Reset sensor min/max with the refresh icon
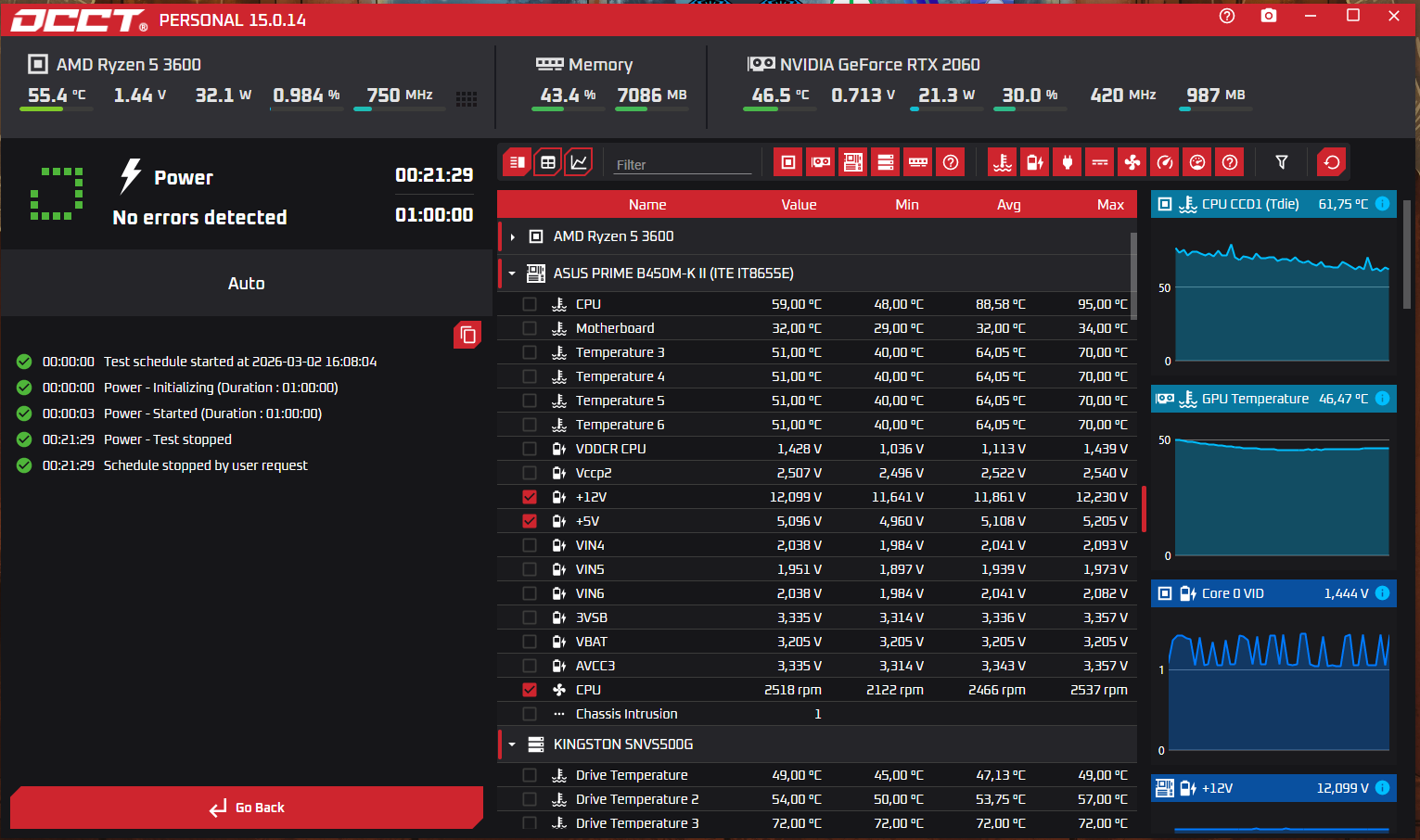 pos(1332,162)
